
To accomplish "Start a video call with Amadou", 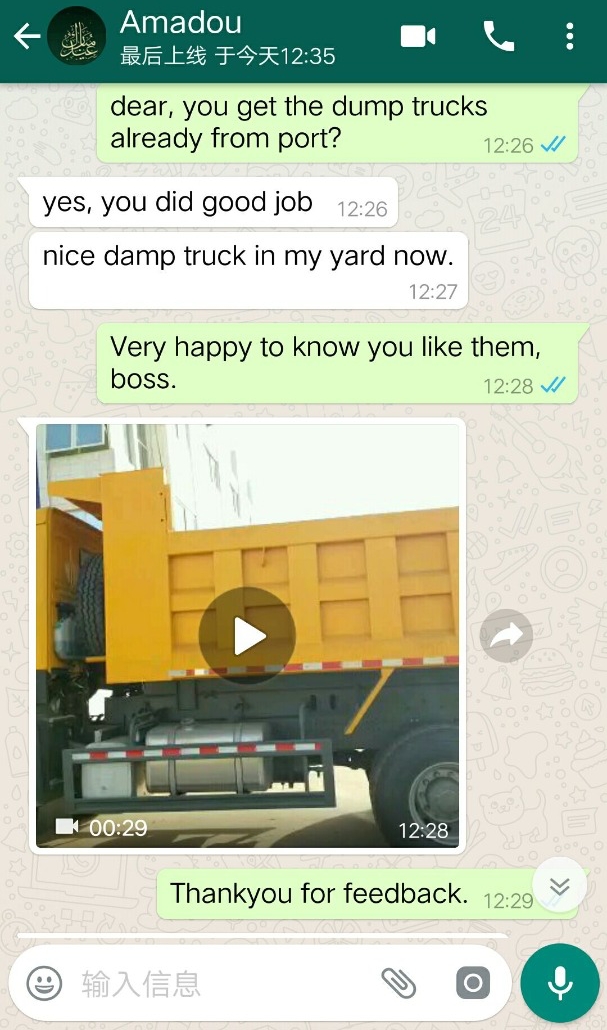I will coord(418,36).
